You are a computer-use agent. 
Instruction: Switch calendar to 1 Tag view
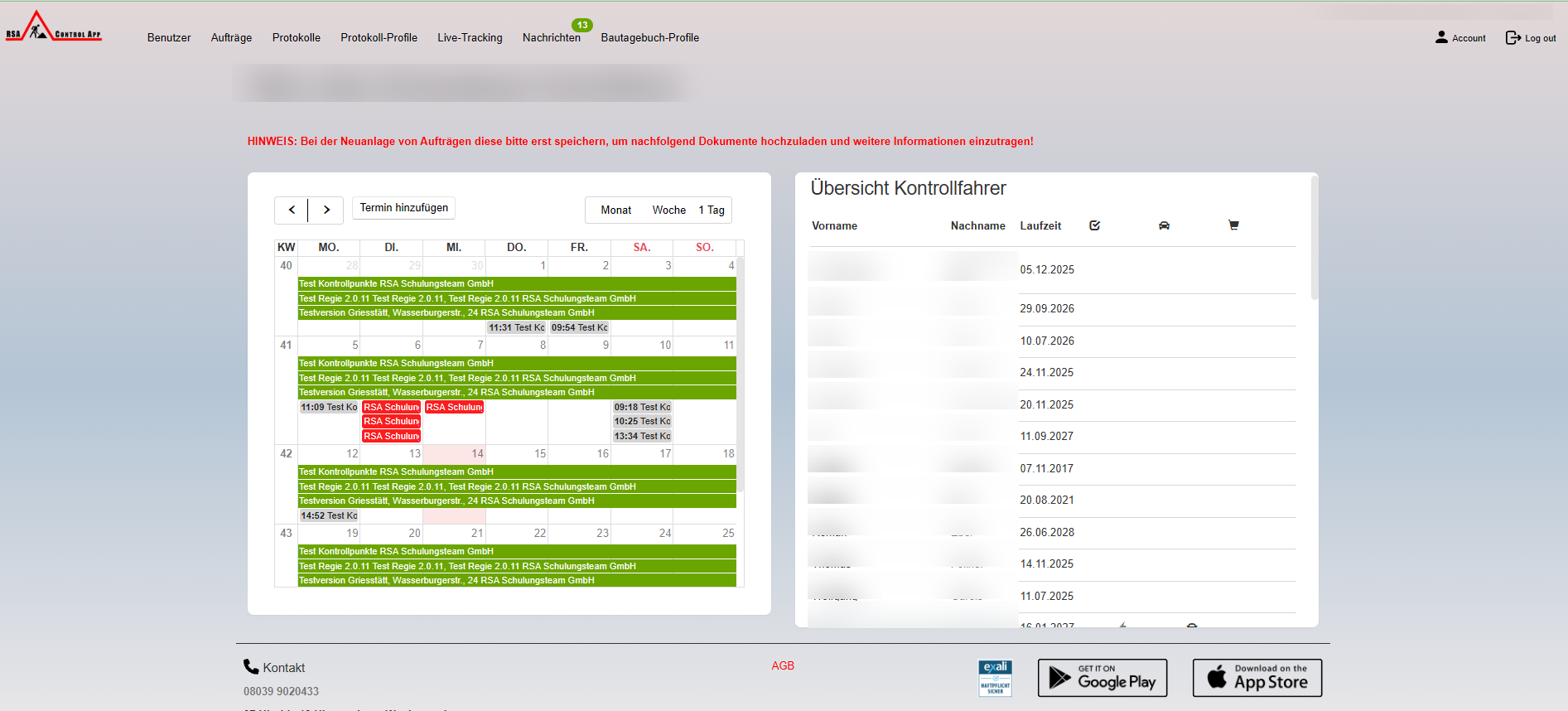click(x=712, y=210)
